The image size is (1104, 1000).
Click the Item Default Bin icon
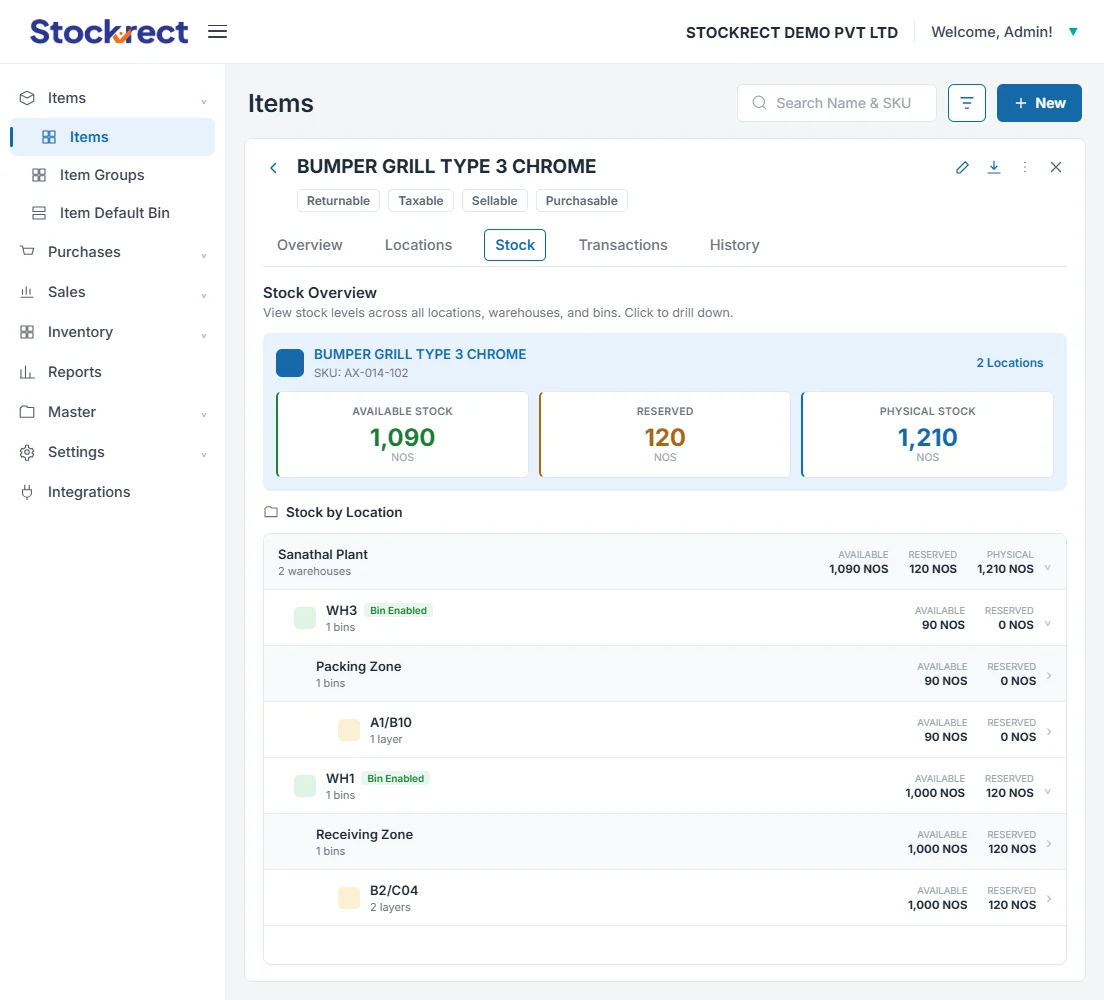point(39,213)
